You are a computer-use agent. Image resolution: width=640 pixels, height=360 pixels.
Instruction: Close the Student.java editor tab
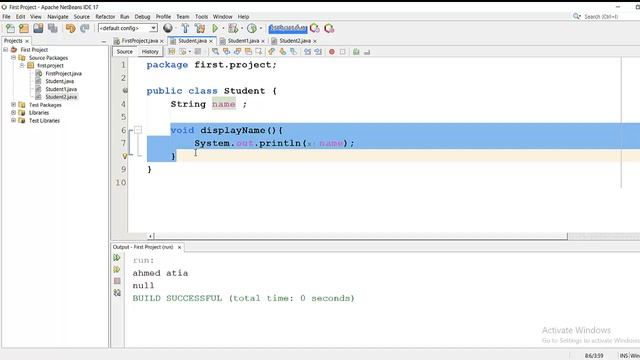pos(211,41)
